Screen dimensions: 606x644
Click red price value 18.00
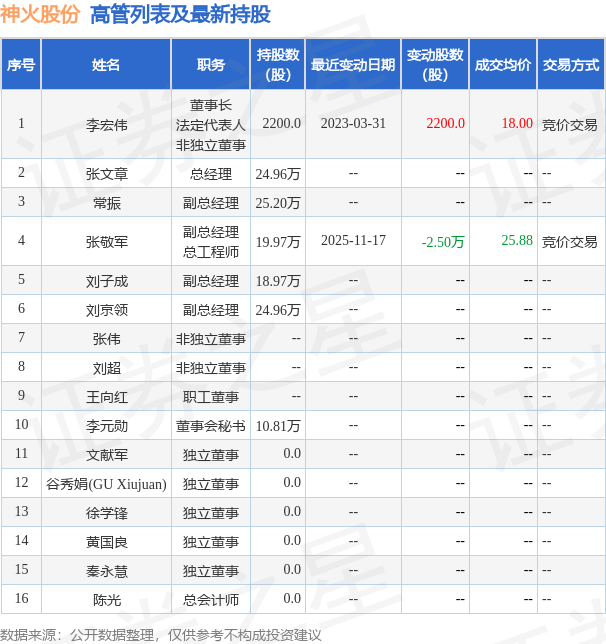(517, 123)
